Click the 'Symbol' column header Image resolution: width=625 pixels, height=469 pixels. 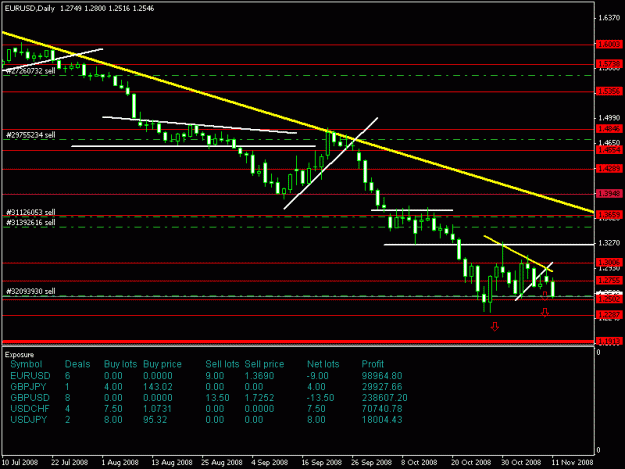coord(26,364)
